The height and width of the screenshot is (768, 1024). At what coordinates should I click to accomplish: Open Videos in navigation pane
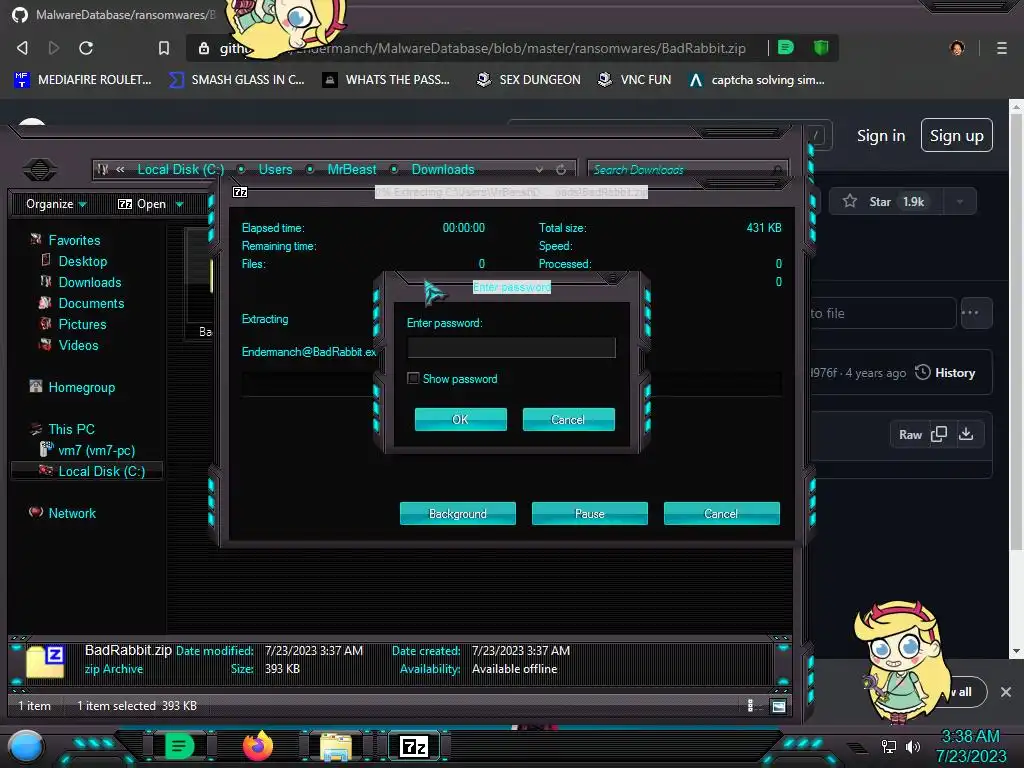pos(78,345)
